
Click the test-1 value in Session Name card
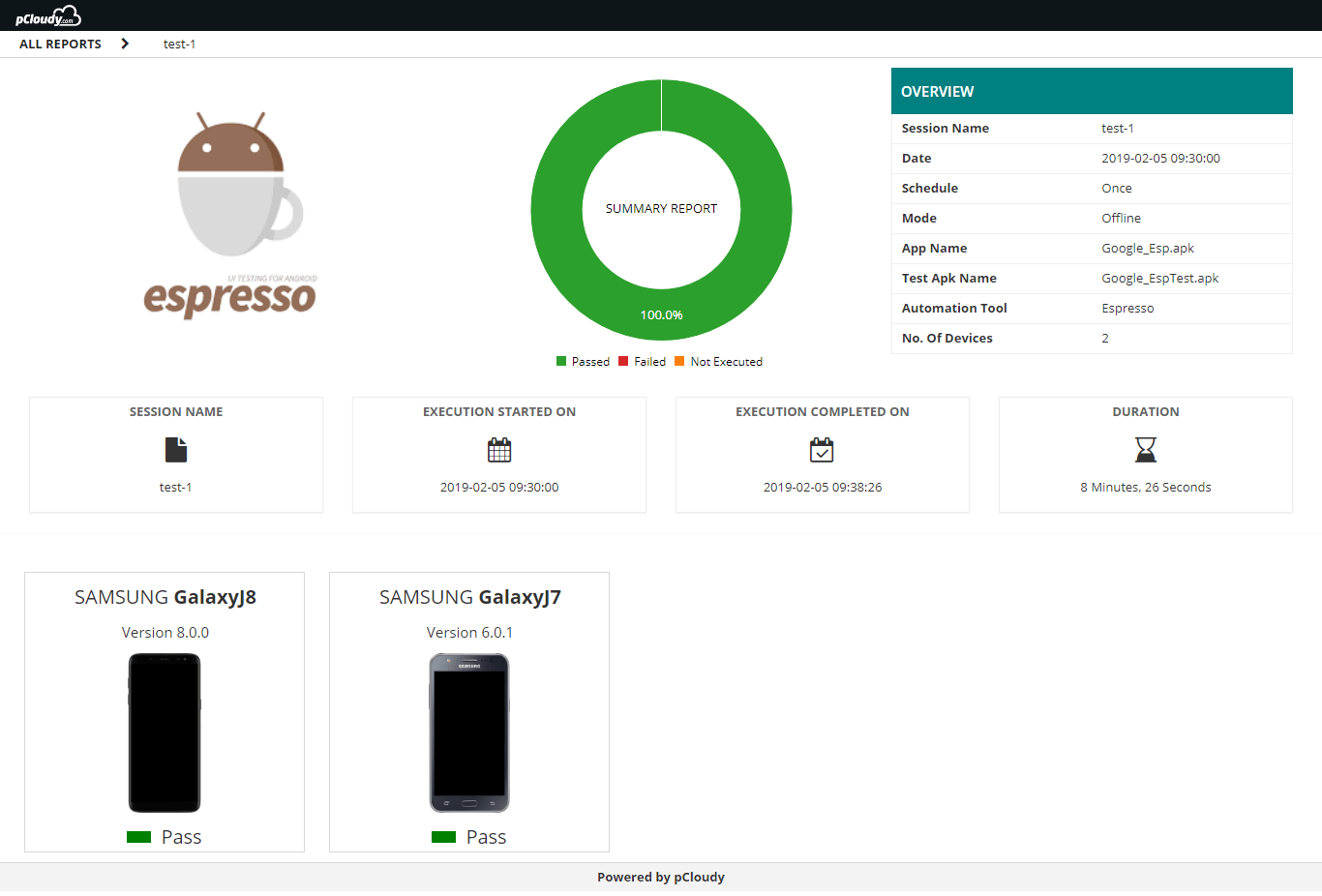[x=176, y=488]
